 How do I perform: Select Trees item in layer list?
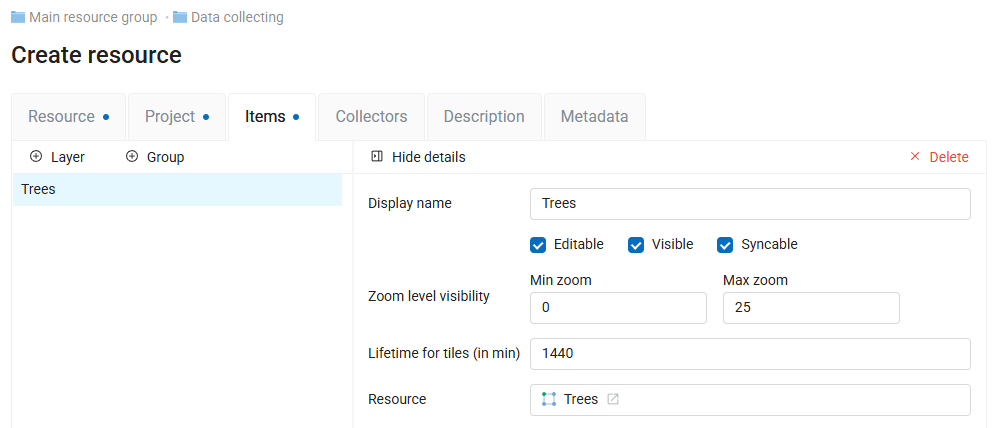(x=177, y=189)
